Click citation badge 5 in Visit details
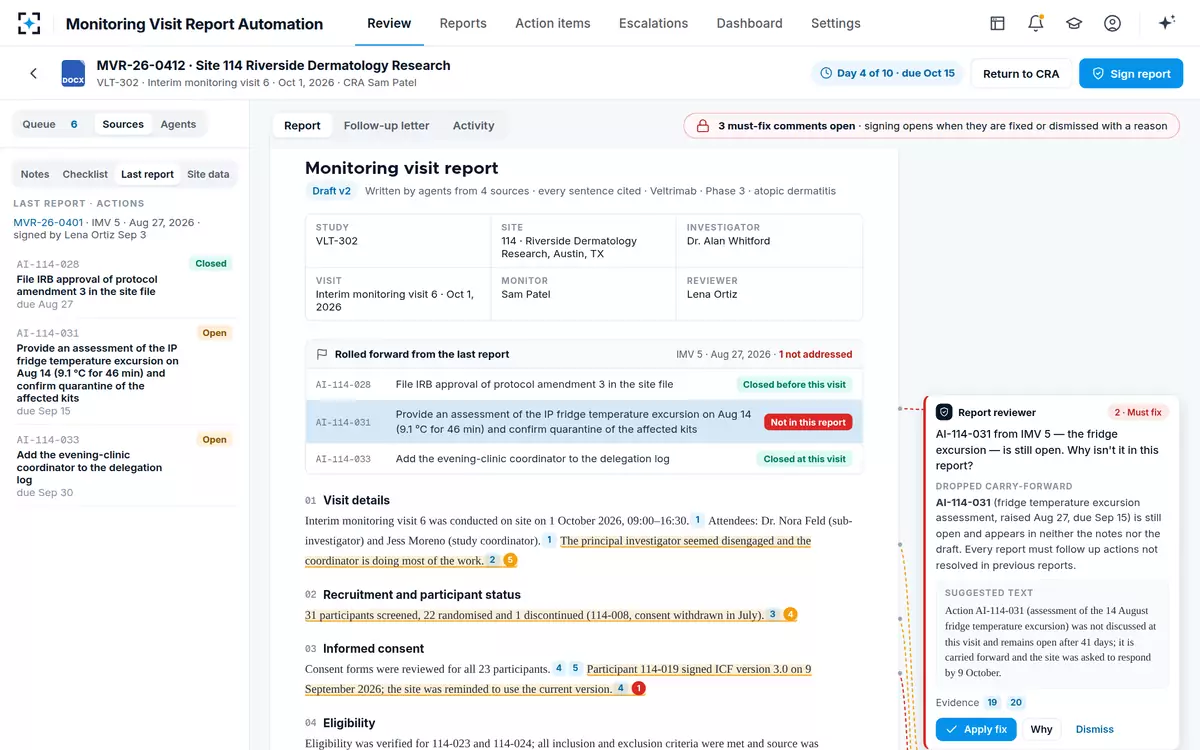Viewport: 1200px width, 750px height. point(510,560)
